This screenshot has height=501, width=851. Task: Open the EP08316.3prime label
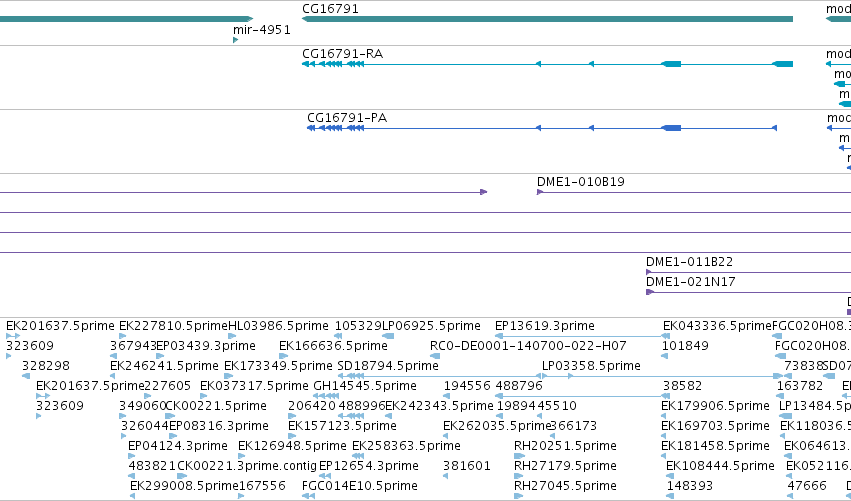(219, 426)
